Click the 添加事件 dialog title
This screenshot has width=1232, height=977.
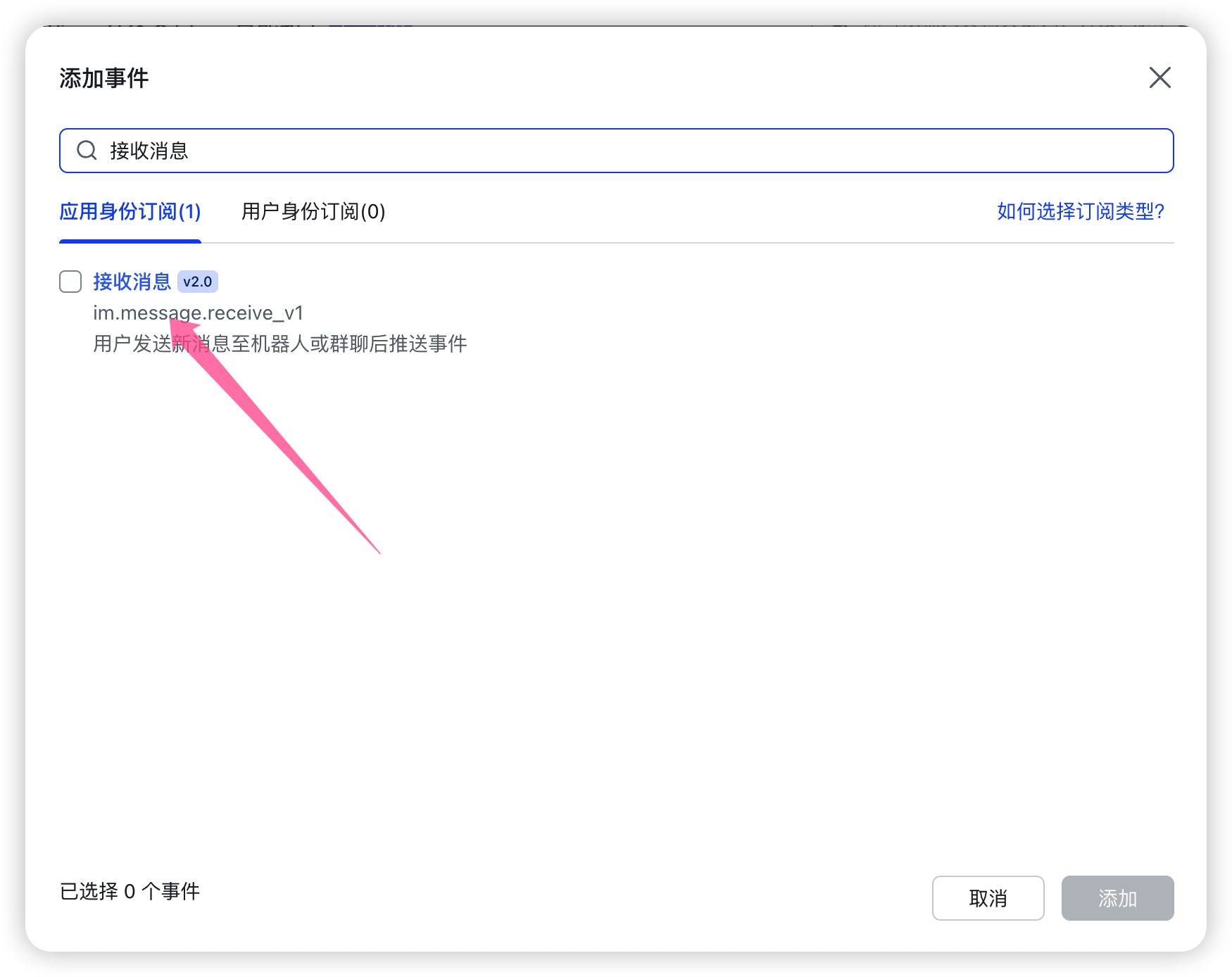(104, 78)
